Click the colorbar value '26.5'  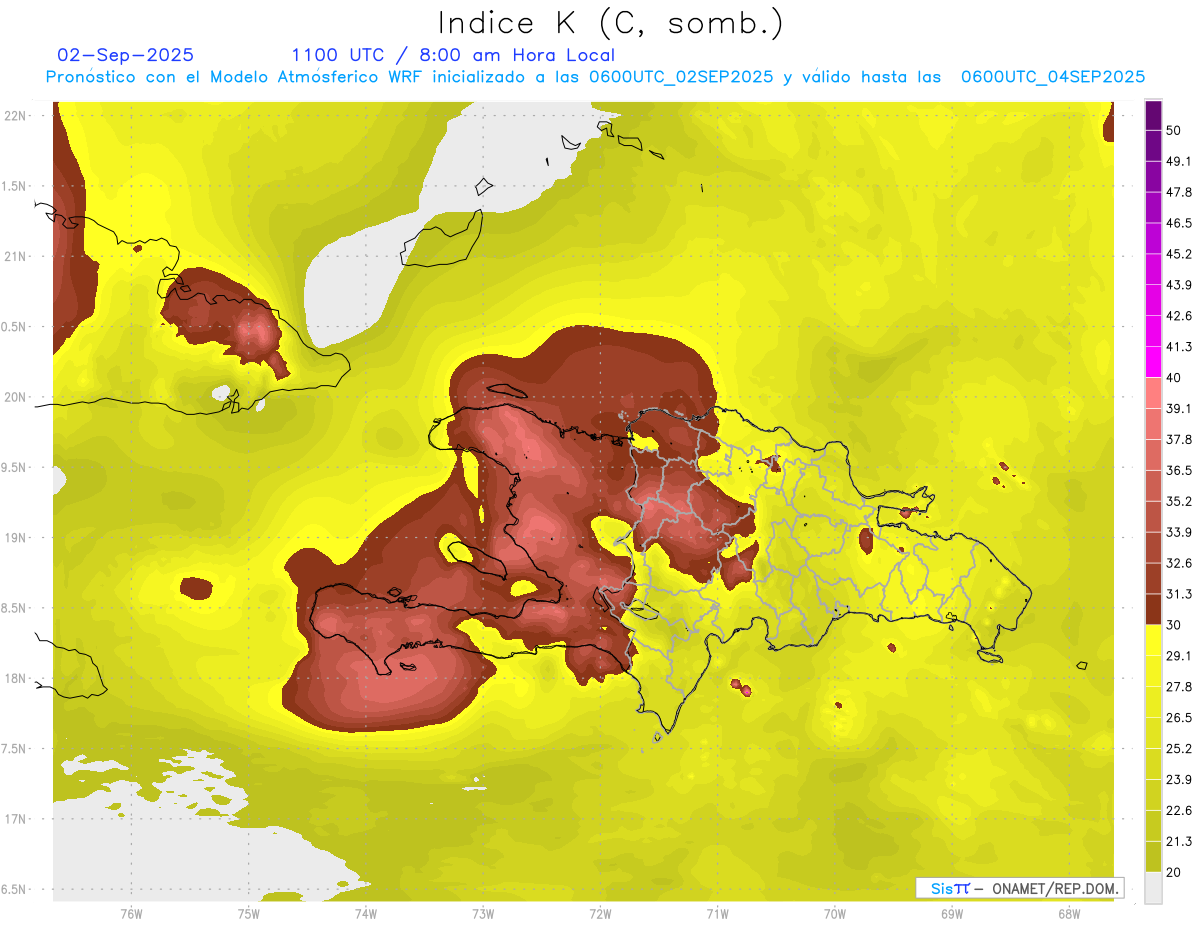[x=1179, y=717]
